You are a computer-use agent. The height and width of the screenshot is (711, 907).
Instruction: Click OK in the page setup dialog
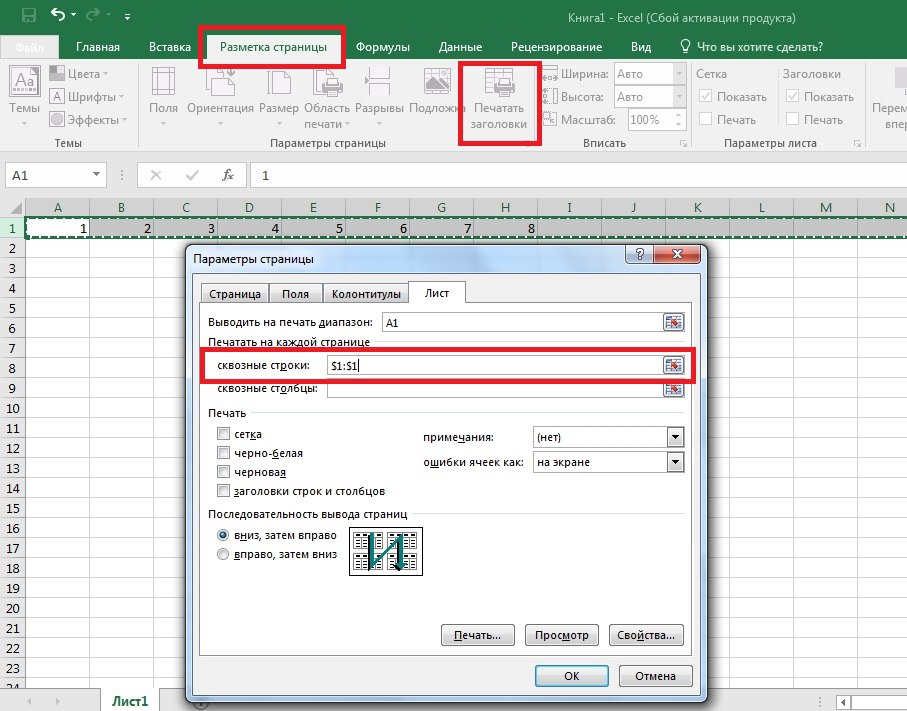(x=571, y=675)
